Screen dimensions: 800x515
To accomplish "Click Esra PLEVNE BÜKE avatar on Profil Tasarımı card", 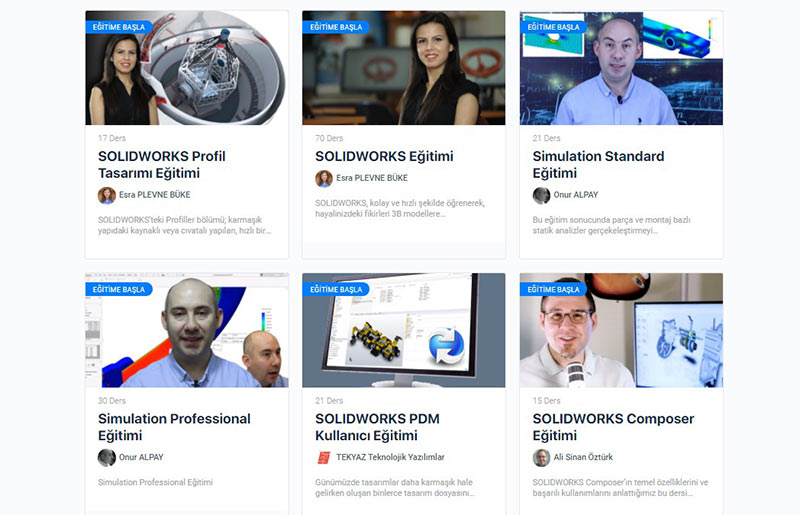I will (x=107, y=195).
